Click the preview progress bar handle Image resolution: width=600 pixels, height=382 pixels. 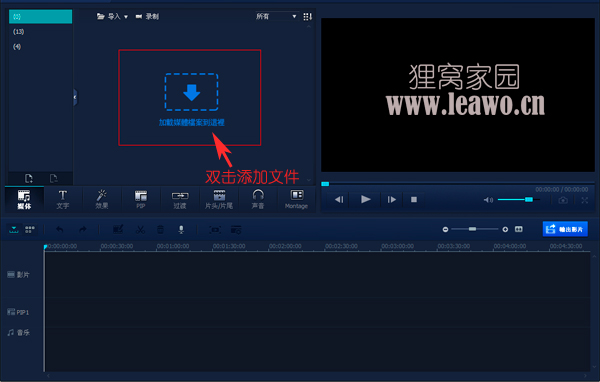pyautogui.click(x=325, y=184)
